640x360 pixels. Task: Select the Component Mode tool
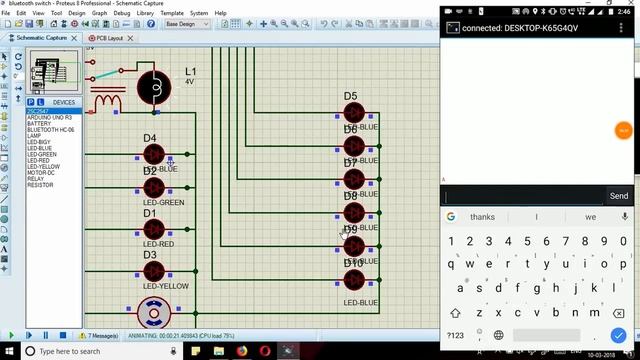click(4, 67)
